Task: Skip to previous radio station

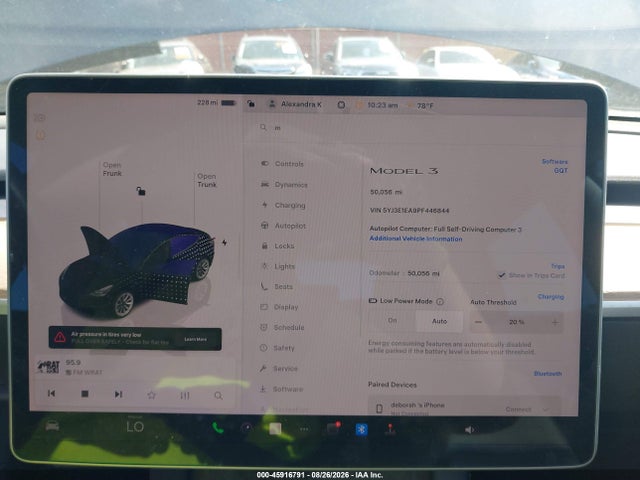Action: (51, 393)
